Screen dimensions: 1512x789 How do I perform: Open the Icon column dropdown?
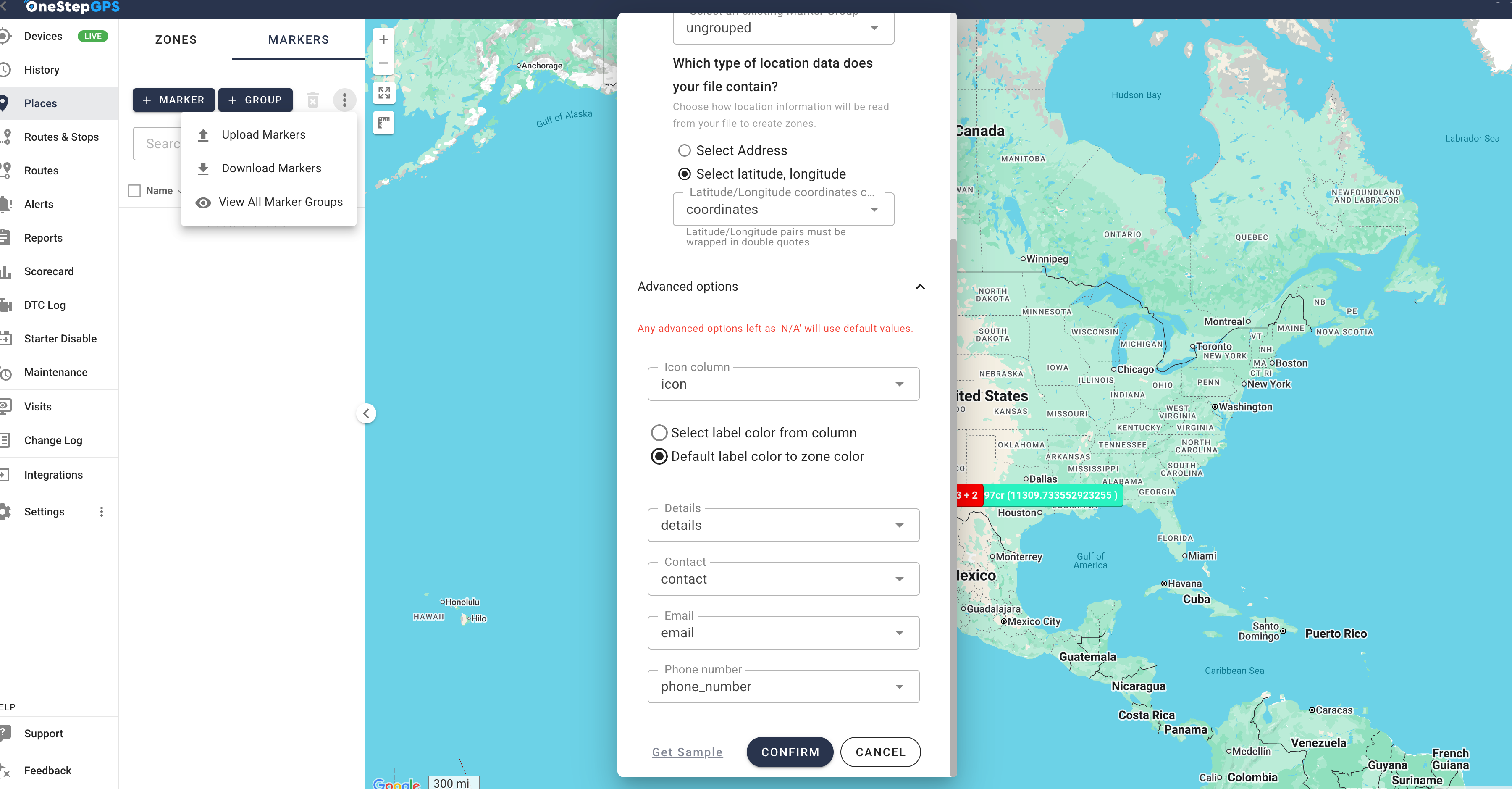782,384
